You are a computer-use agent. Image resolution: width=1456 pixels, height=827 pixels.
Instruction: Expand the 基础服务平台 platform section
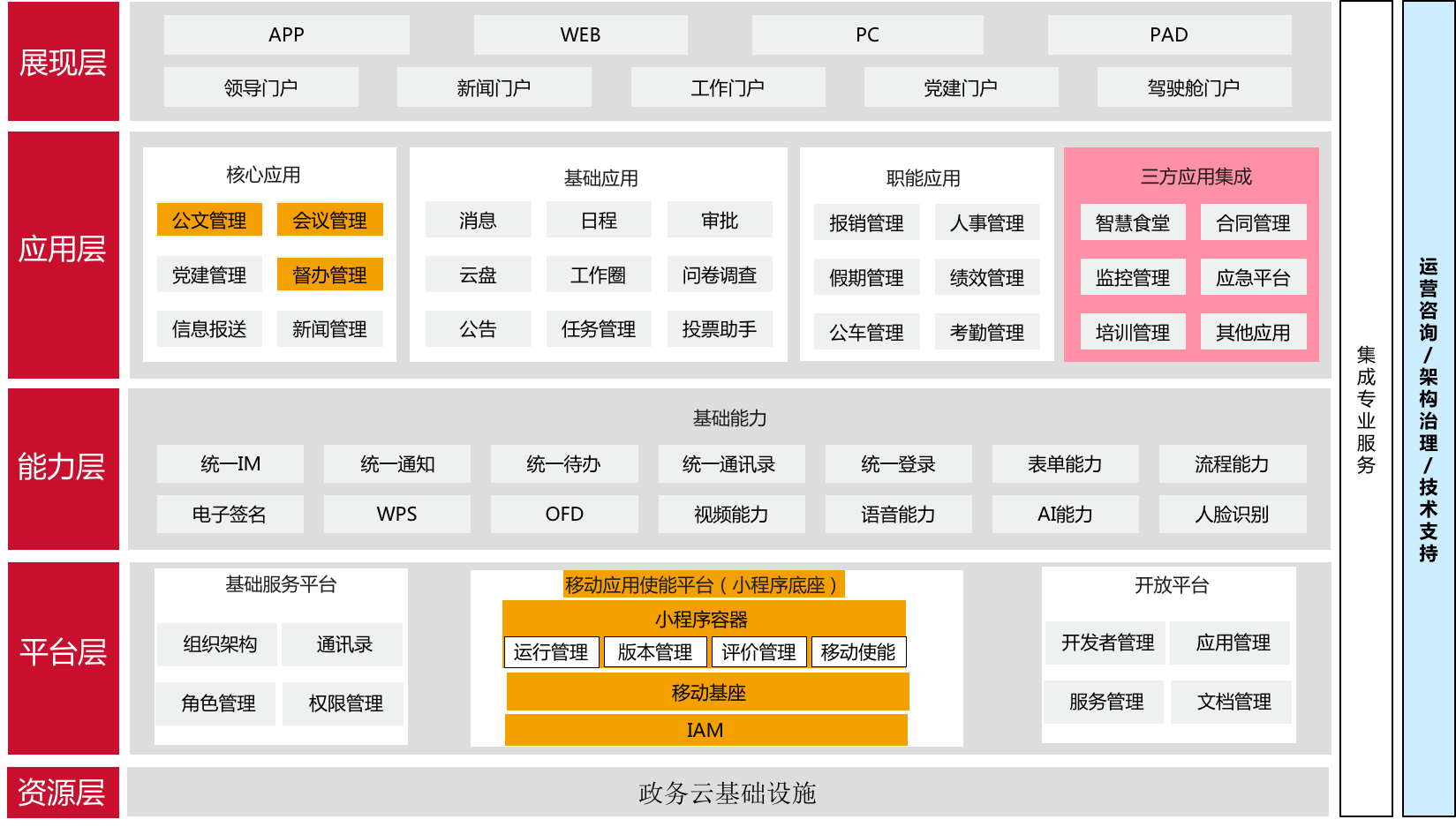pos(280,584)
